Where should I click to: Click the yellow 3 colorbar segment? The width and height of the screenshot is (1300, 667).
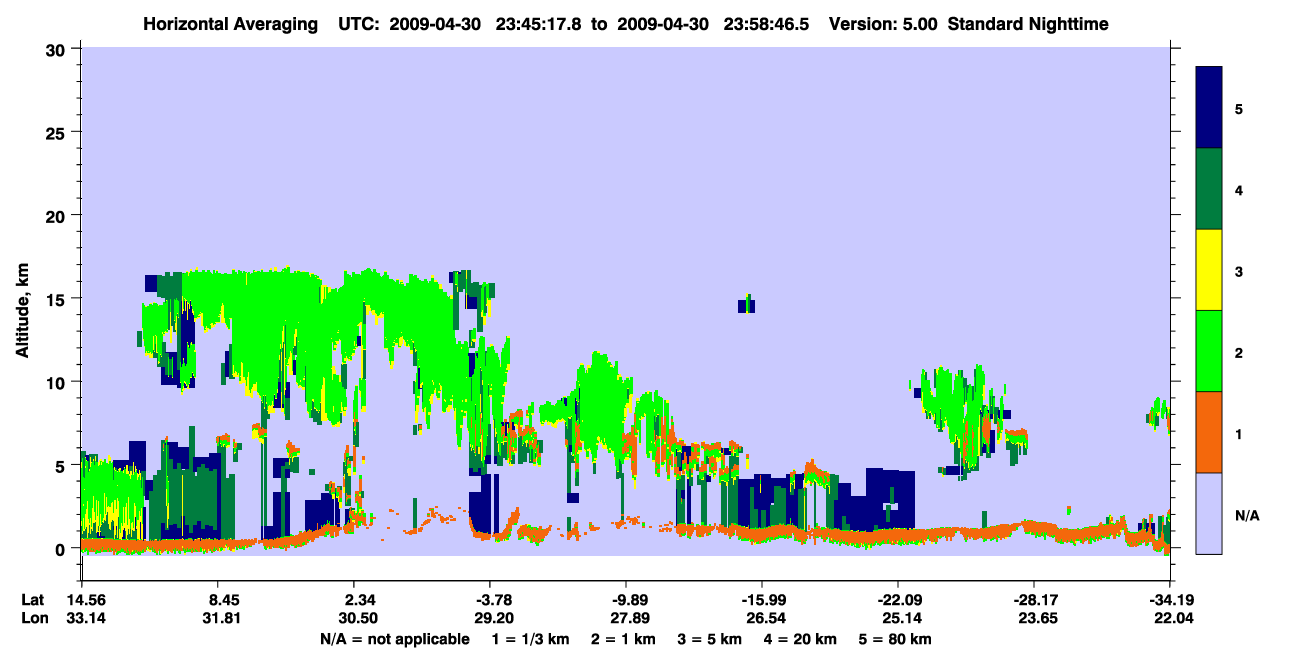coord(1209,270)
